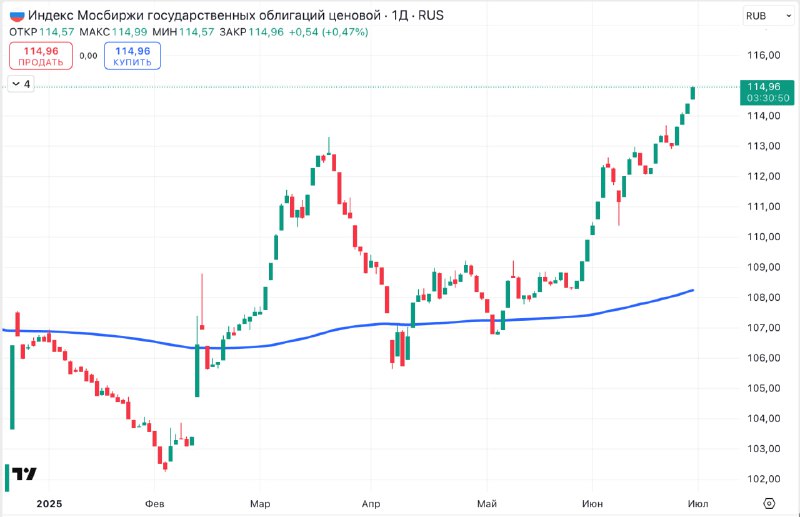Click the Мар label on time axis
800x517 pixels.
260,504
